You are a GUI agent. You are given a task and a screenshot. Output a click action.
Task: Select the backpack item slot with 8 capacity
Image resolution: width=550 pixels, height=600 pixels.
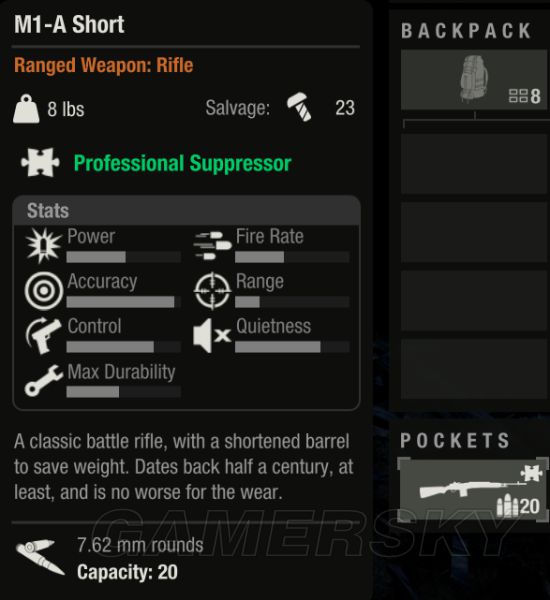(475, 80)
